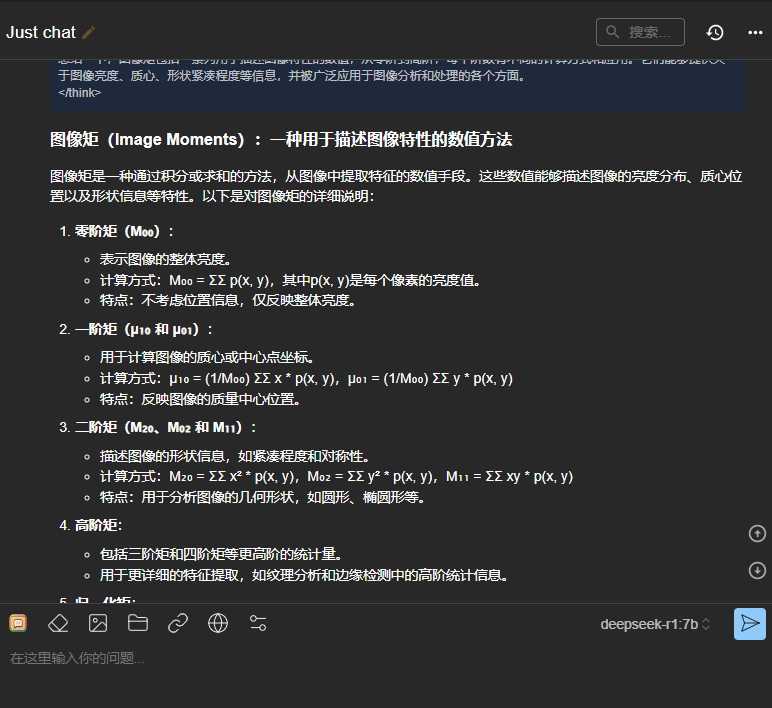Image resolution: width=772 pixels, height=708 pixels.
Task: Click the chain link icon
Action: click(178, 623)
